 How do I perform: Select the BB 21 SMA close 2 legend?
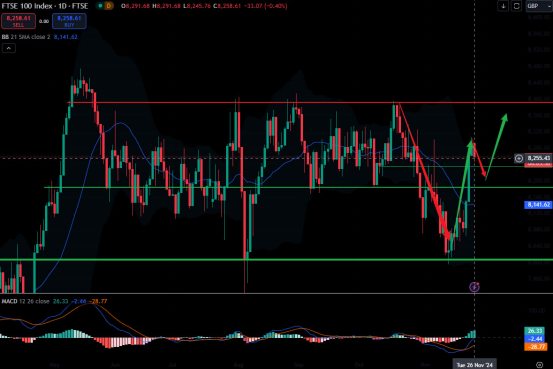point(26,37)
